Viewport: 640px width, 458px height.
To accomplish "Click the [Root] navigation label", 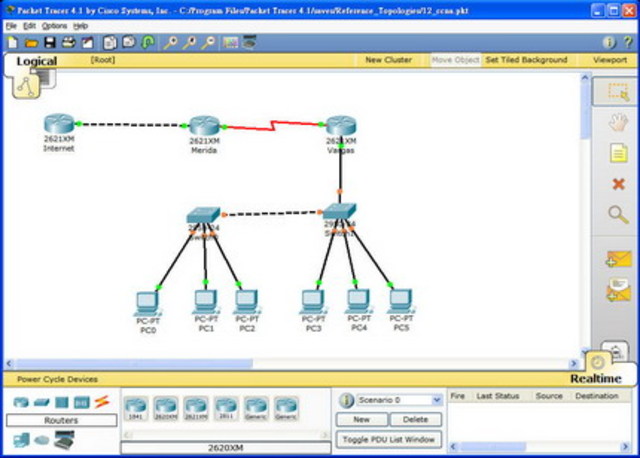I will pyautogui.click(x=102, y=60).
